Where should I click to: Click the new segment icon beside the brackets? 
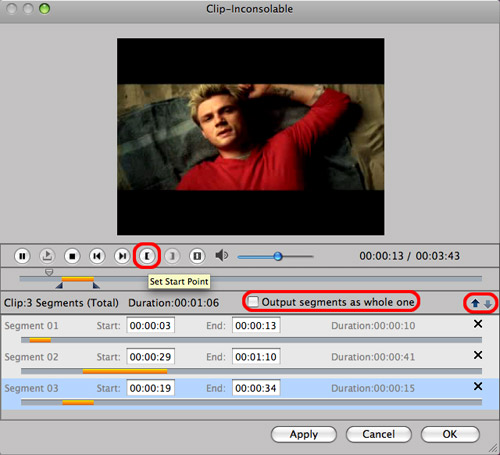coord(197,256)
